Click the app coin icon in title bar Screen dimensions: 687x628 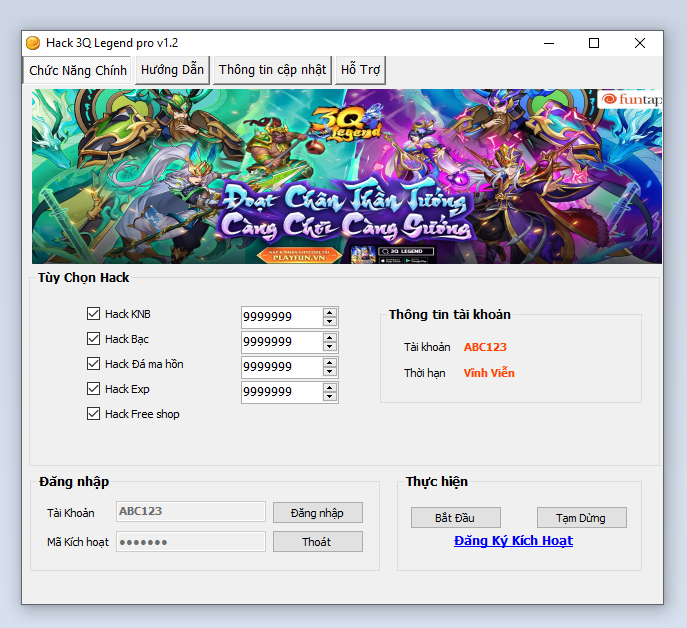point(33,43)
